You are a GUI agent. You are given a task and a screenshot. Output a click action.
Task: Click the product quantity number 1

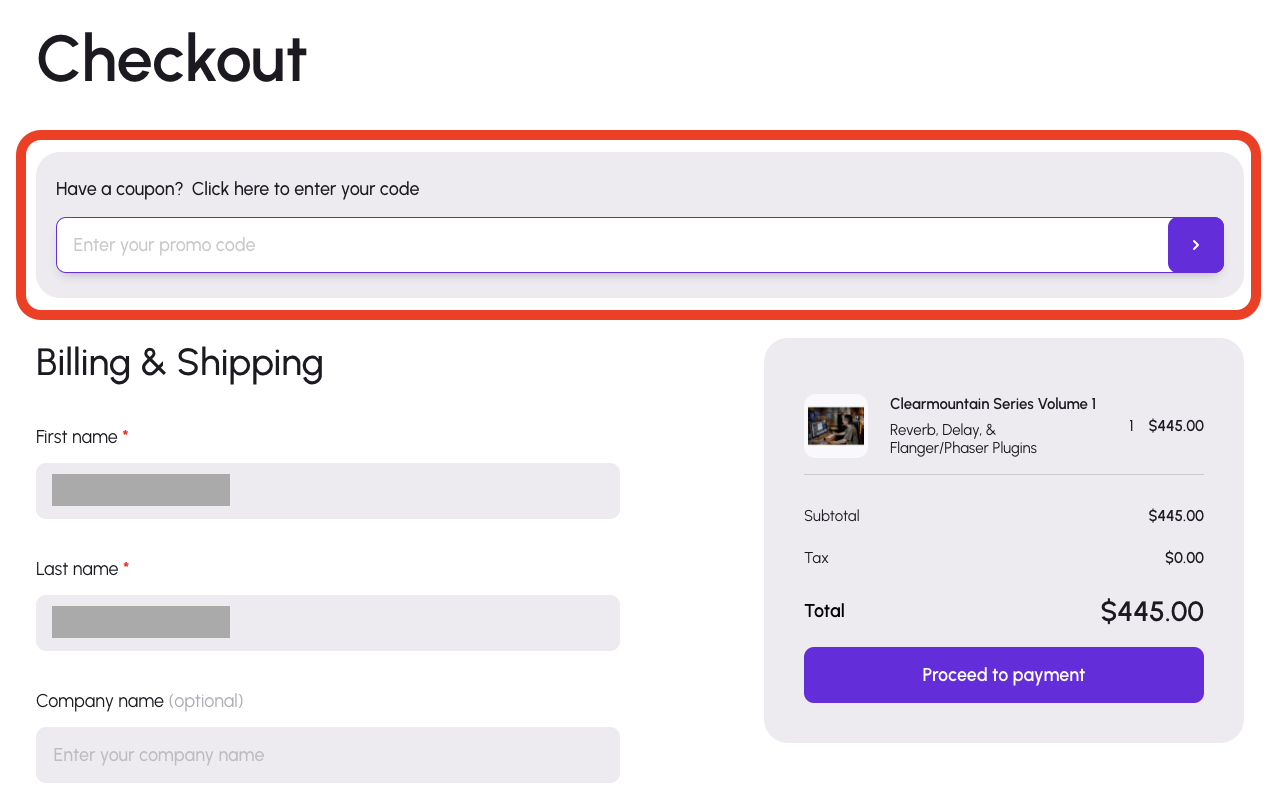click(1131, 426)
